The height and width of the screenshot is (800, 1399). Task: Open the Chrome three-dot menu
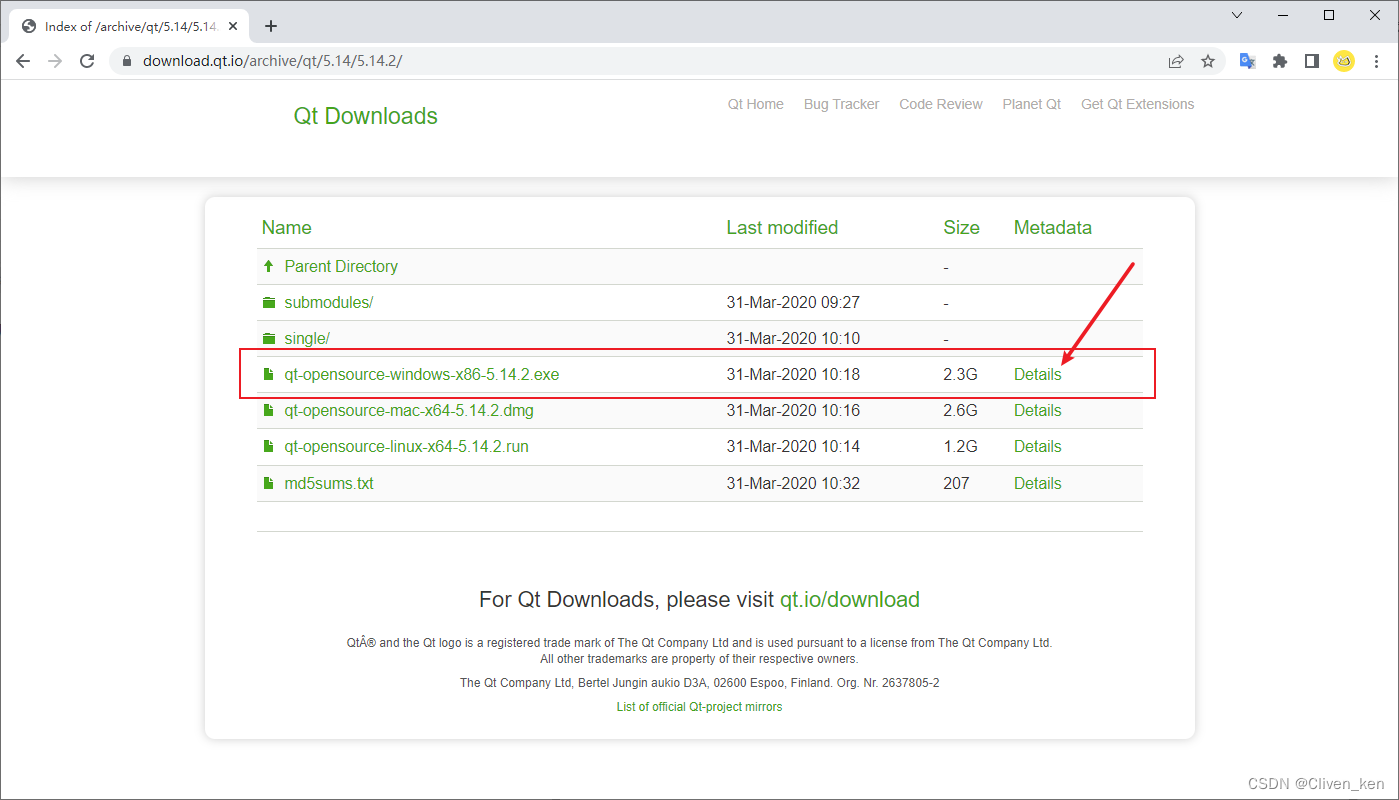coord(1376,61)
